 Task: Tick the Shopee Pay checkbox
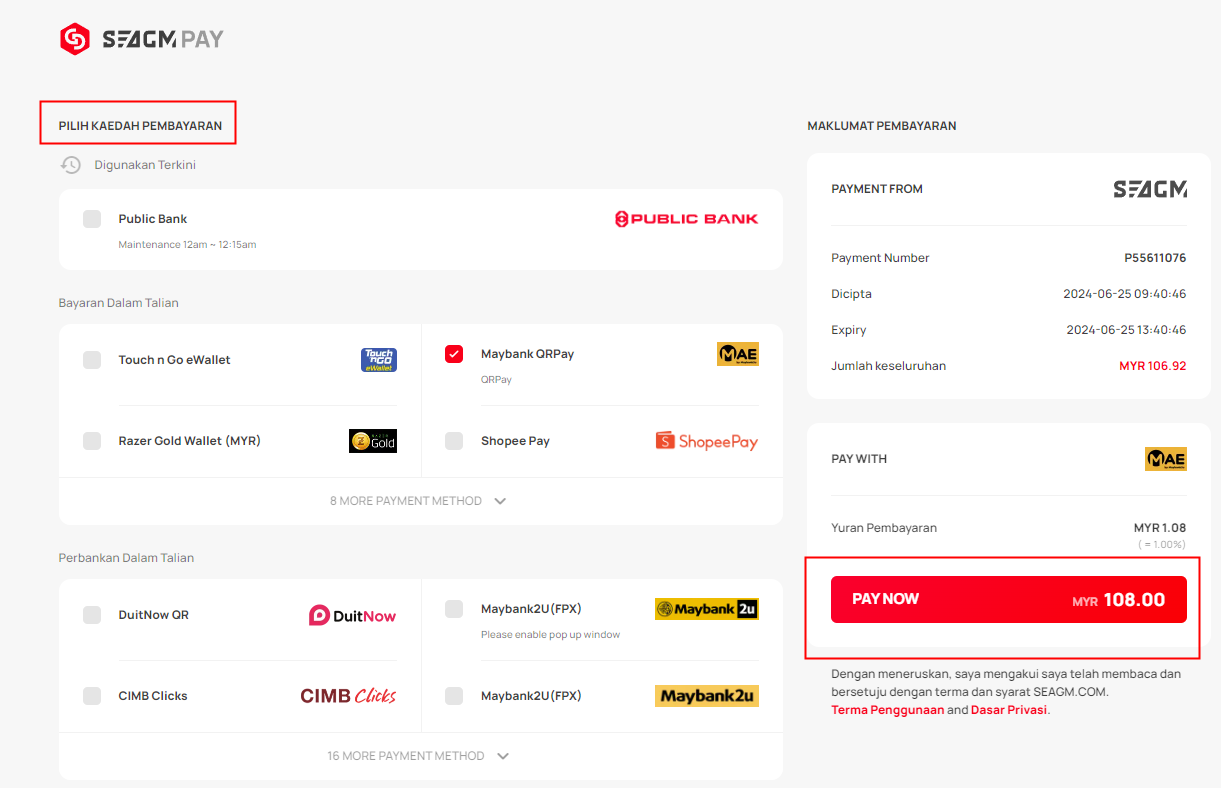pyautogui.click(x=454, y=441)
